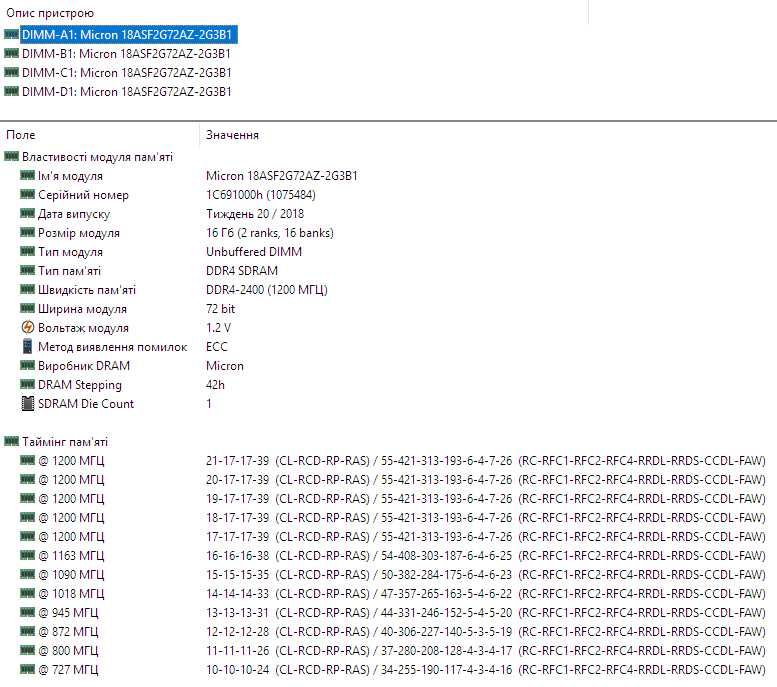Select value DDR4 SDRAM

click(x=242, y=271)
